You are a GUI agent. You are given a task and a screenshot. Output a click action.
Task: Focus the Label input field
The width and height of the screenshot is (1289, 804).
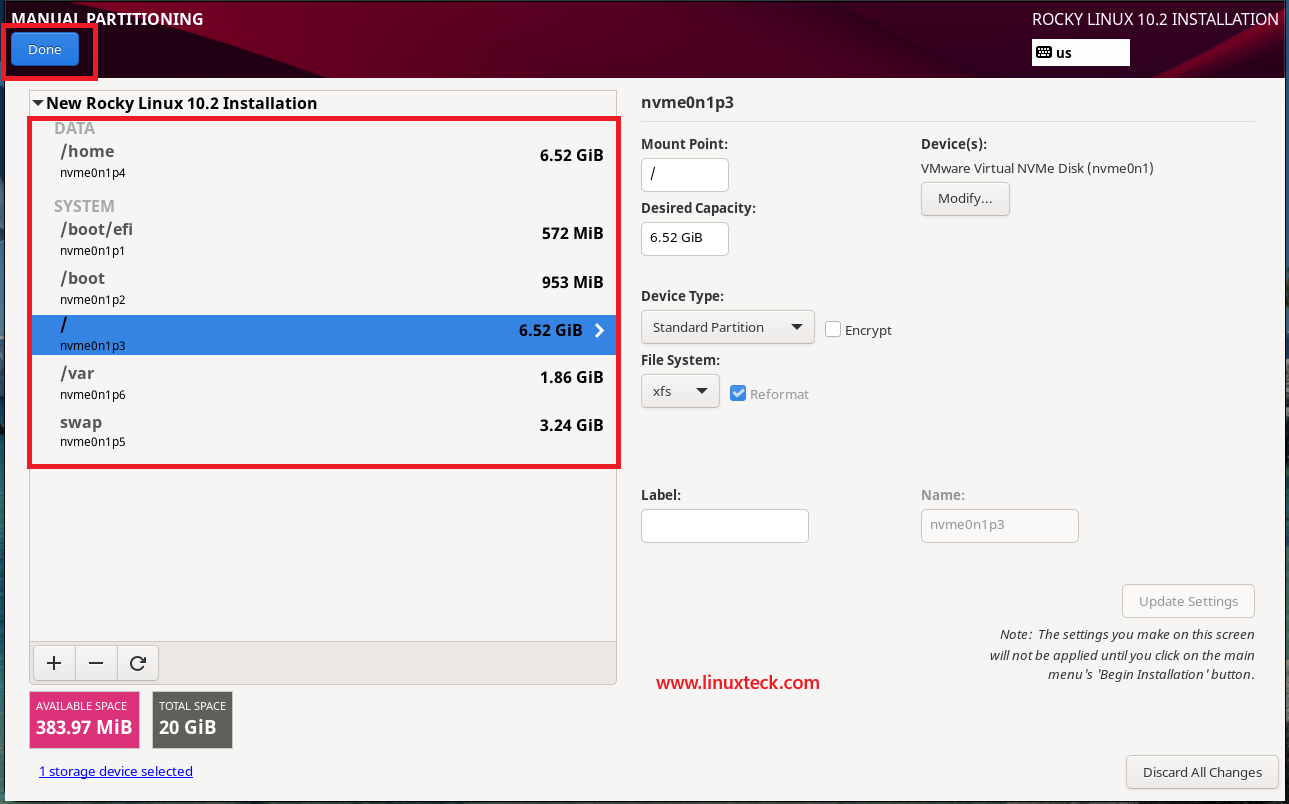pos(725,526)
